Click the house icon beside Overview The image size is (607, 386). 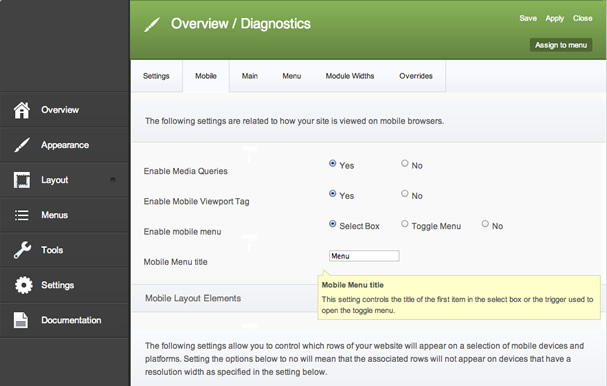tap(22, 110)
